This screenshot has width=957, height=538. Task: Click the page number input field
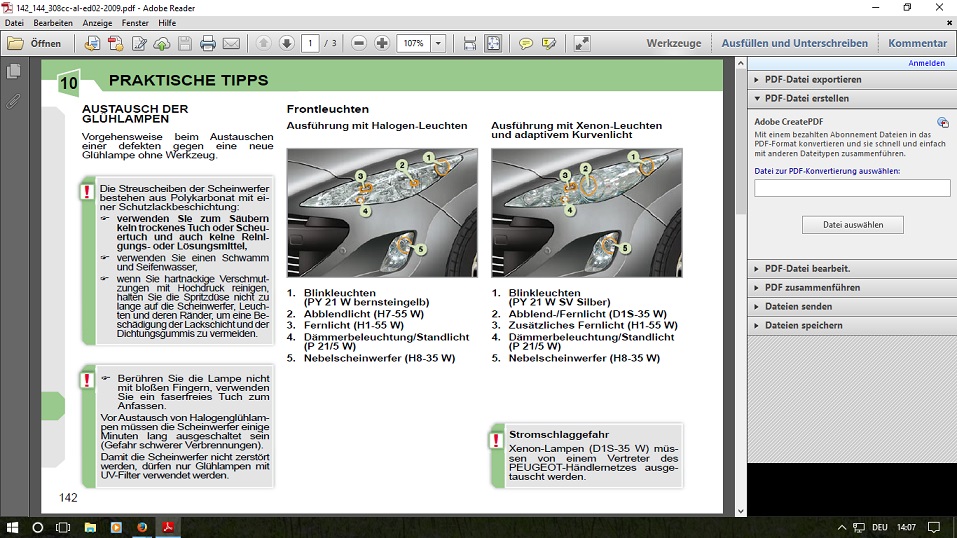pyautogui.click(x=309, y=44)
